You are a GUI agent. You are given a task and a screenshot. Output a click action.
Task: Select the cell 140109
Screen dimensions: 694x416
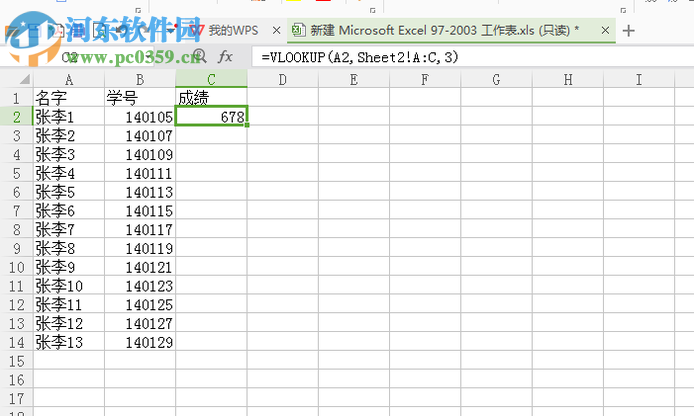140,154
